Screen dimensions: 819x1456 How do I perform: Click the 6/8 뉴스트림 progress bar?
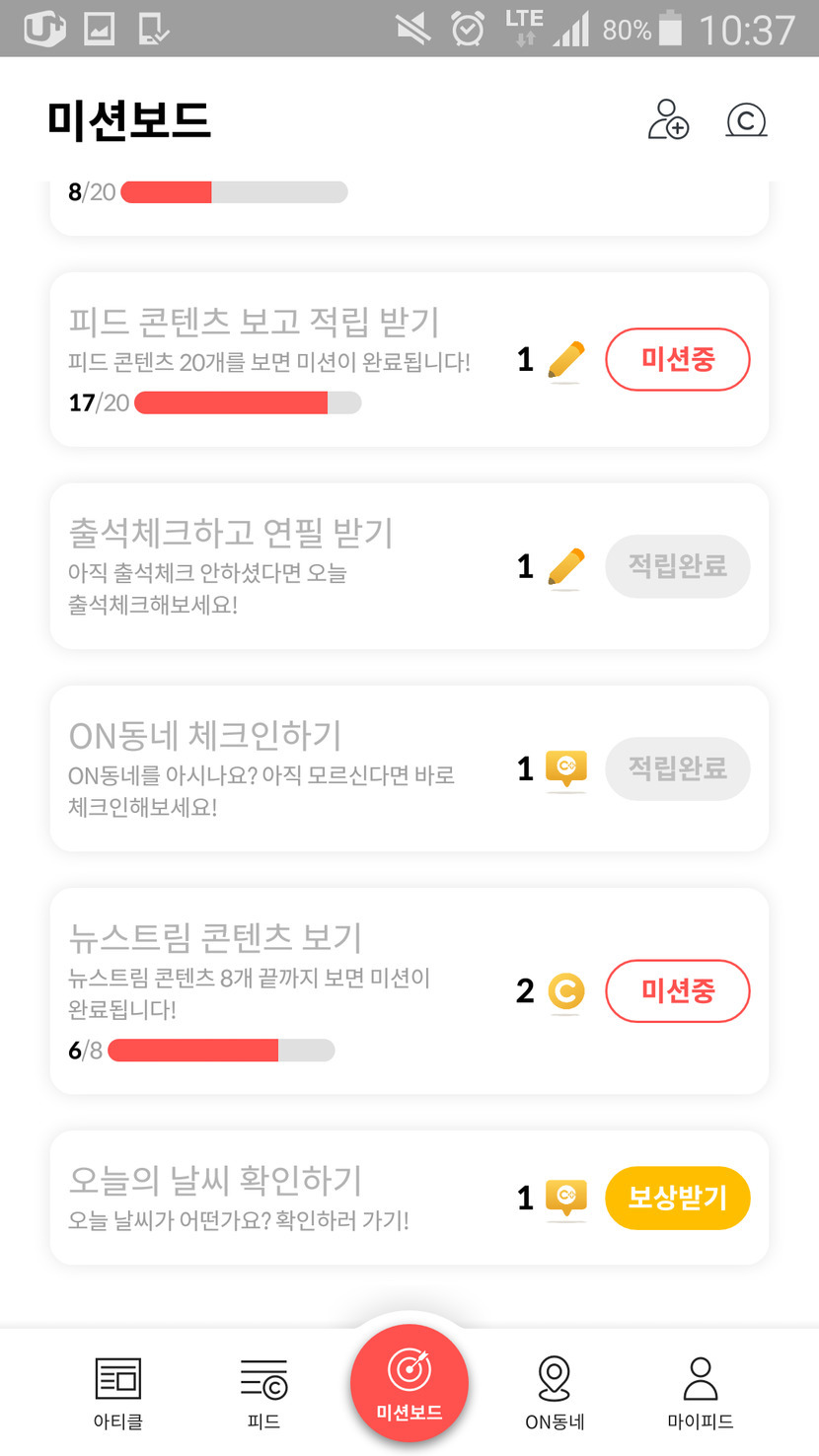pyautogui.click(x=221, y=1051)
